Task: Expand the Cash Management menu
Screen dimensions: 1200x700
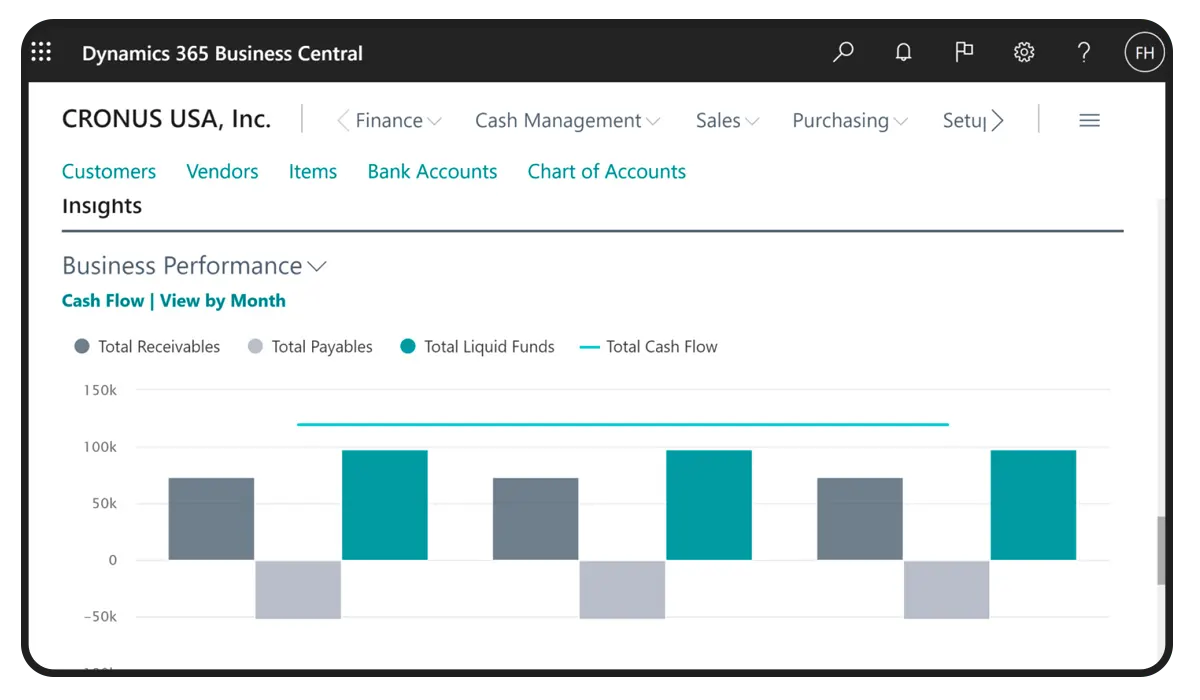Action: point(567,121)
